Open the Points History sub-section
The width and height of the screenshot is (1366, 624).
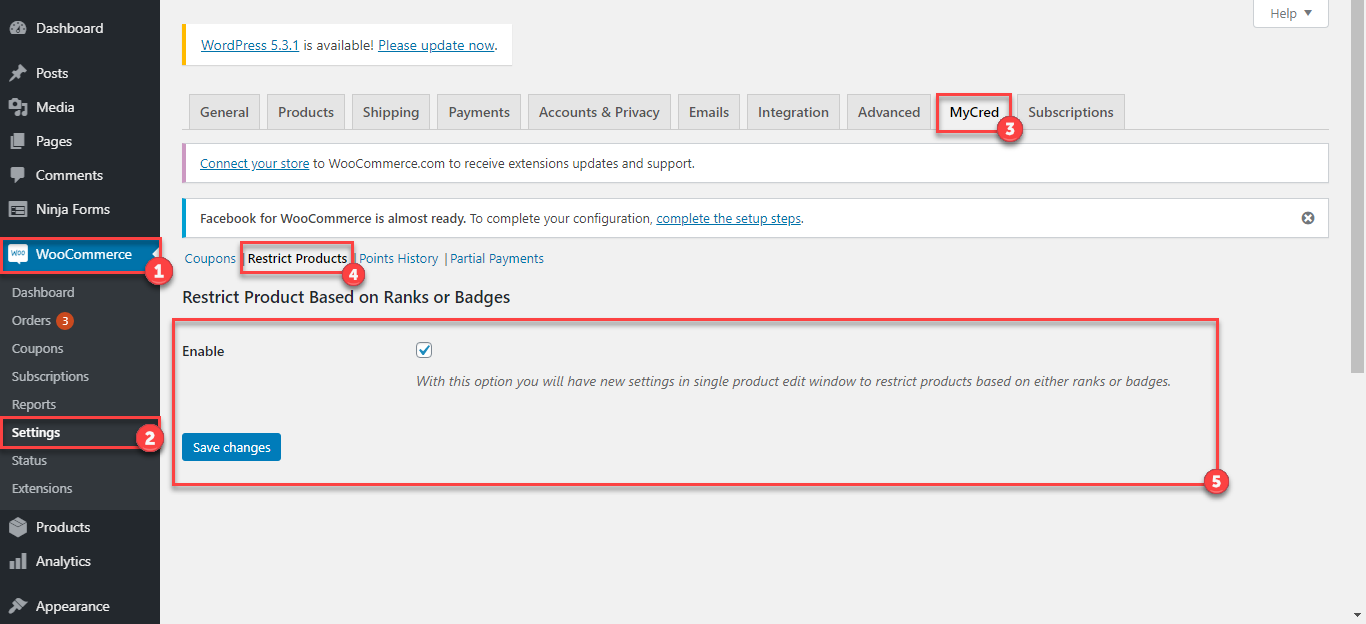tap(399, 258)
